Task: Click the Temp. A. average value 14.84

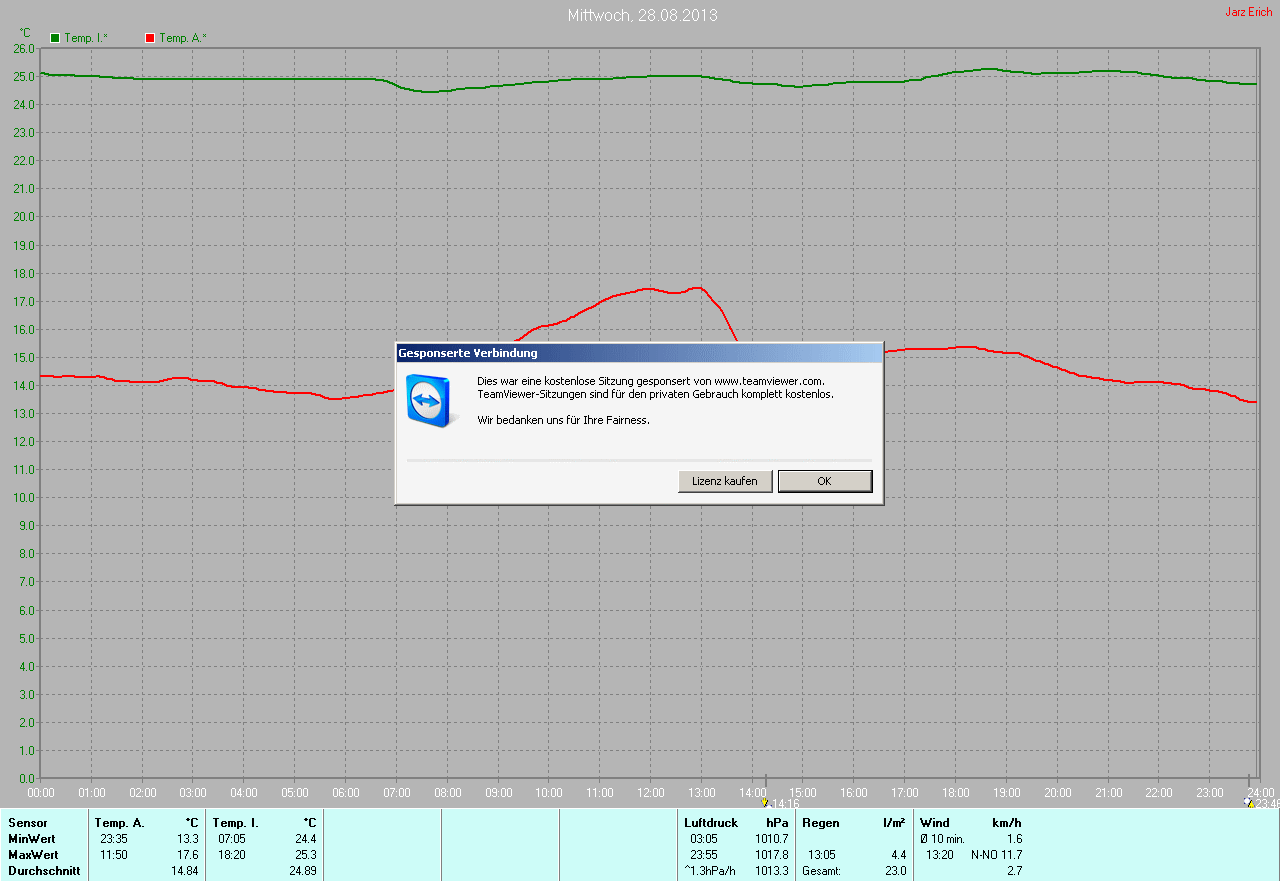Action: 184,871
